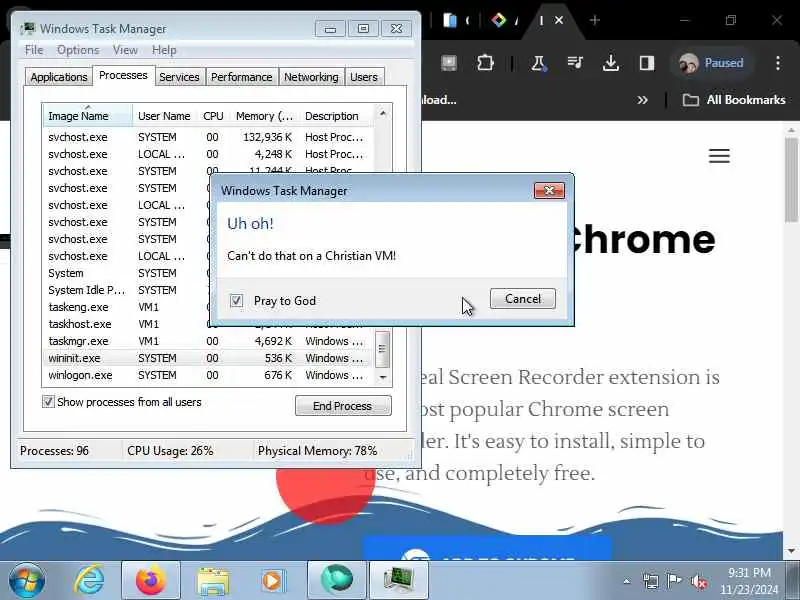The width and height of the screenshot is (800, 600).
Task: Open All Bookmarks folder
Action: 734,99
